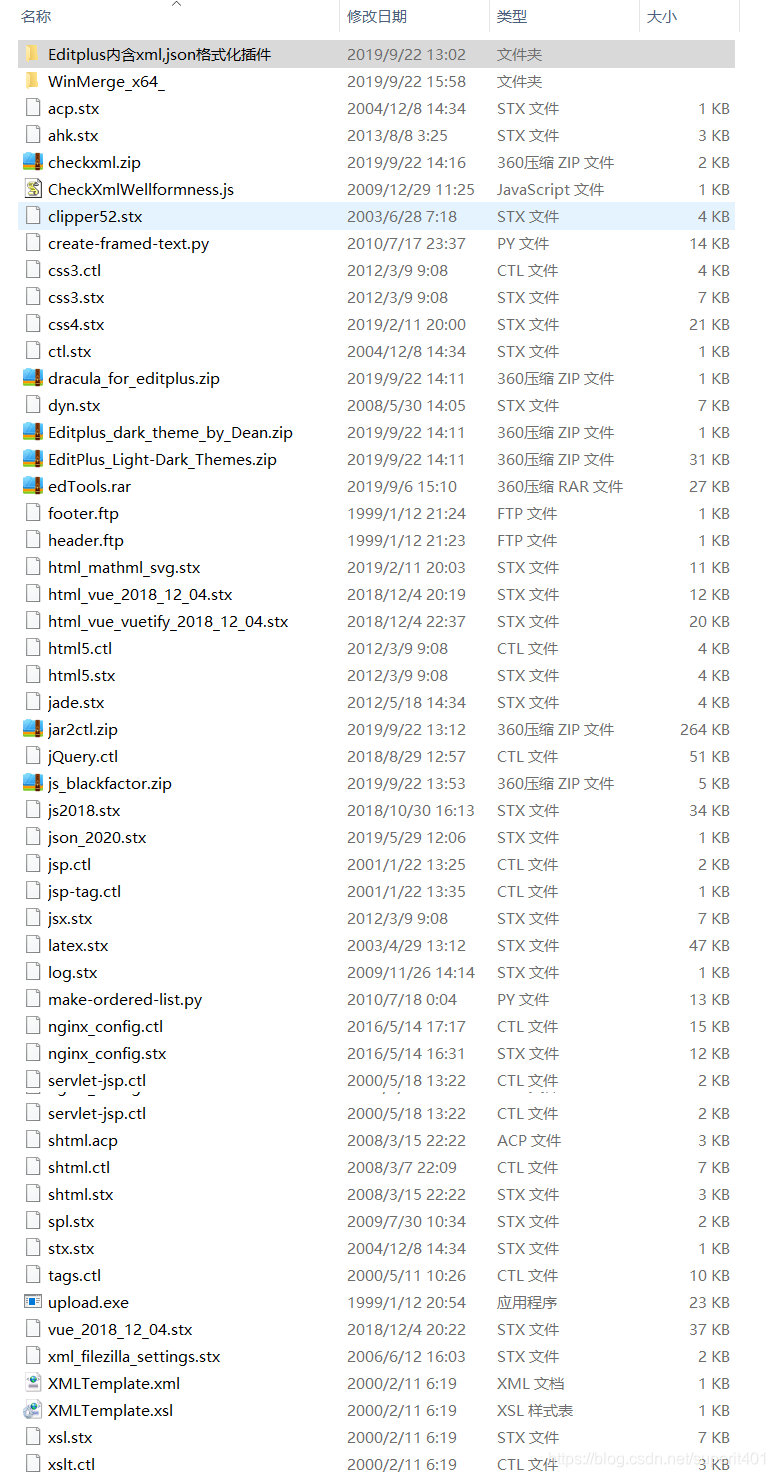Click the js_blackfactor.zip archive icon
This screenshot has width=775, height=1477.
tap(32, 783)
